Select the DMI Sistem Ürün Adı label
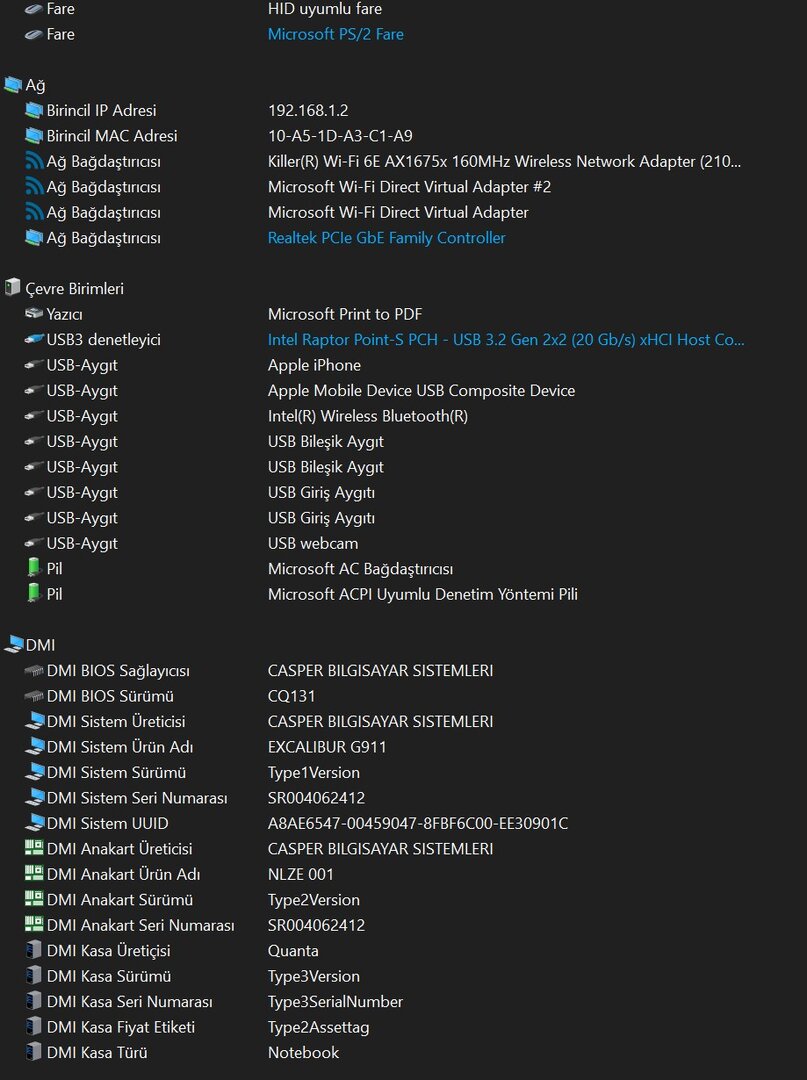 (x=120, y=747)
